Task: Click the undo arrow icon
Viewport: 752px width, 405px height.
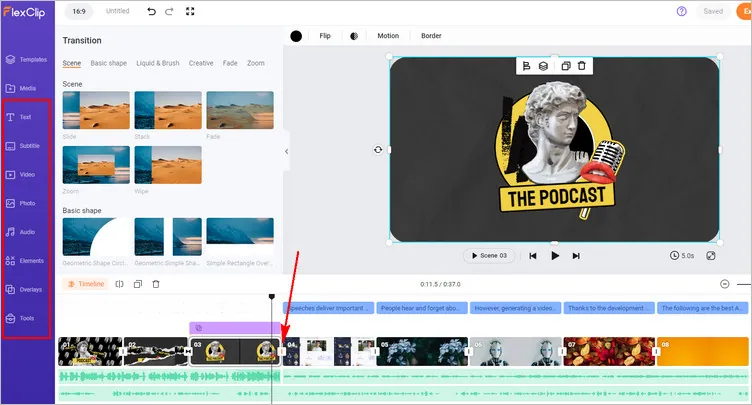Action: [x=152, y=12]
